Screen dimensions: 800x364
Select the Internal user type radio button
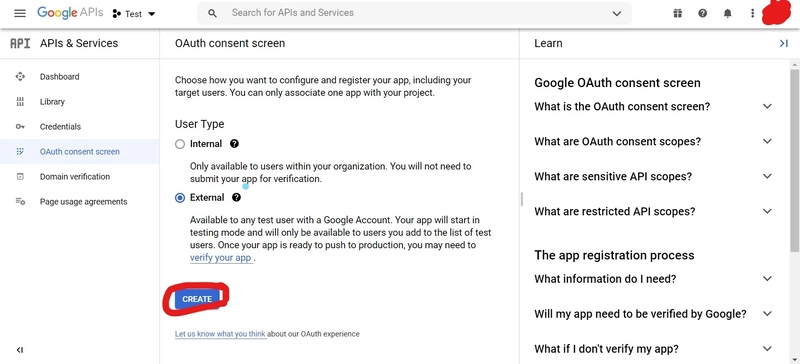point(180,144)
